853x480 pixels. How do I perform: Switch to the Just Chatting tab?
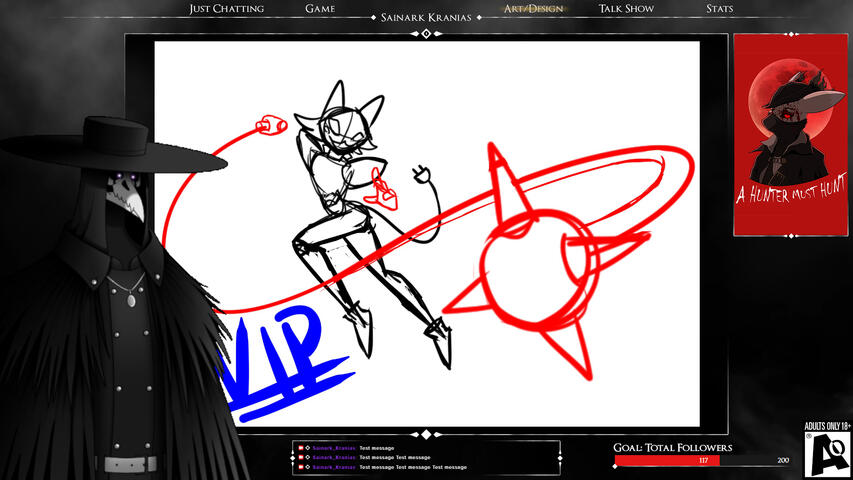226,9
